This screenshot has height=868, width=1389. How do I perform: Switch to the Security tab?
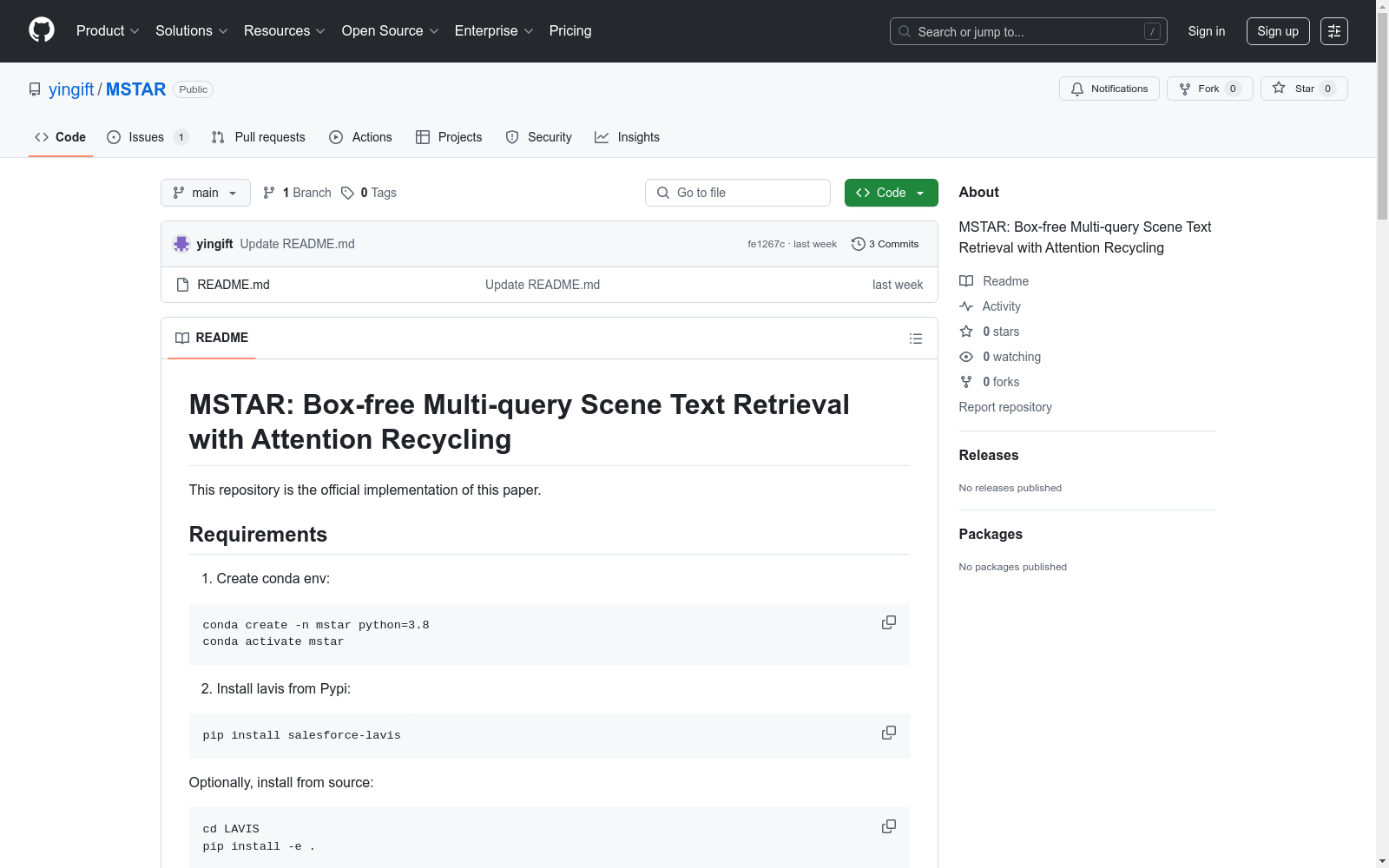[x=539, y=137]
